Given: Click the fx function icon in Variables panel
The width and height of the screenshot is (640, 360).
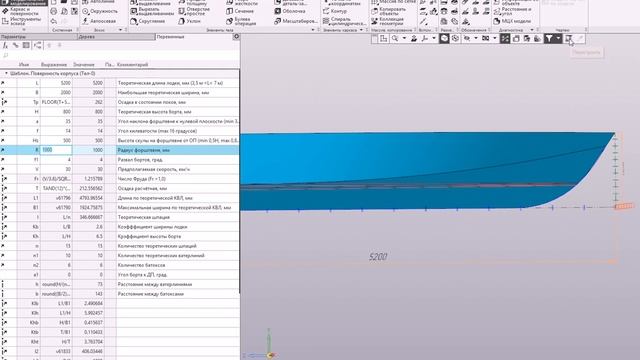Looking at the screenshot, I should coord(5,45).
